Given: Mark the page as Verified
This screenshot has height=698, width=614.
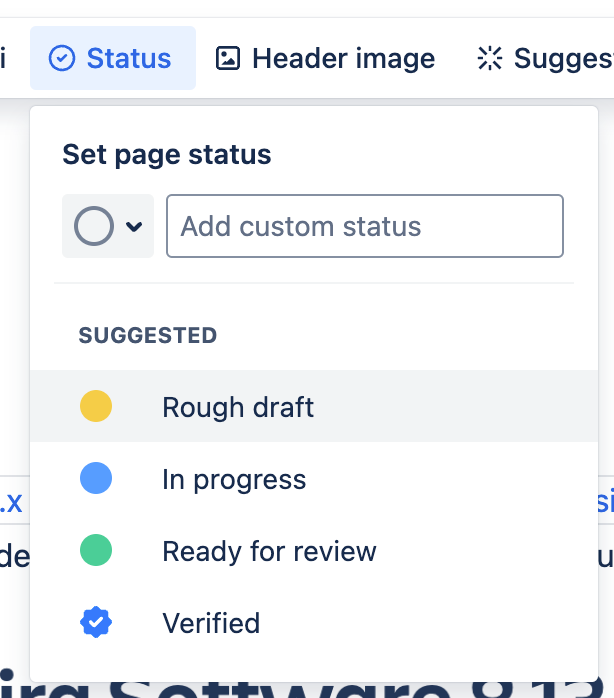Looking at the screenshot, I should [x=211, y=623].
